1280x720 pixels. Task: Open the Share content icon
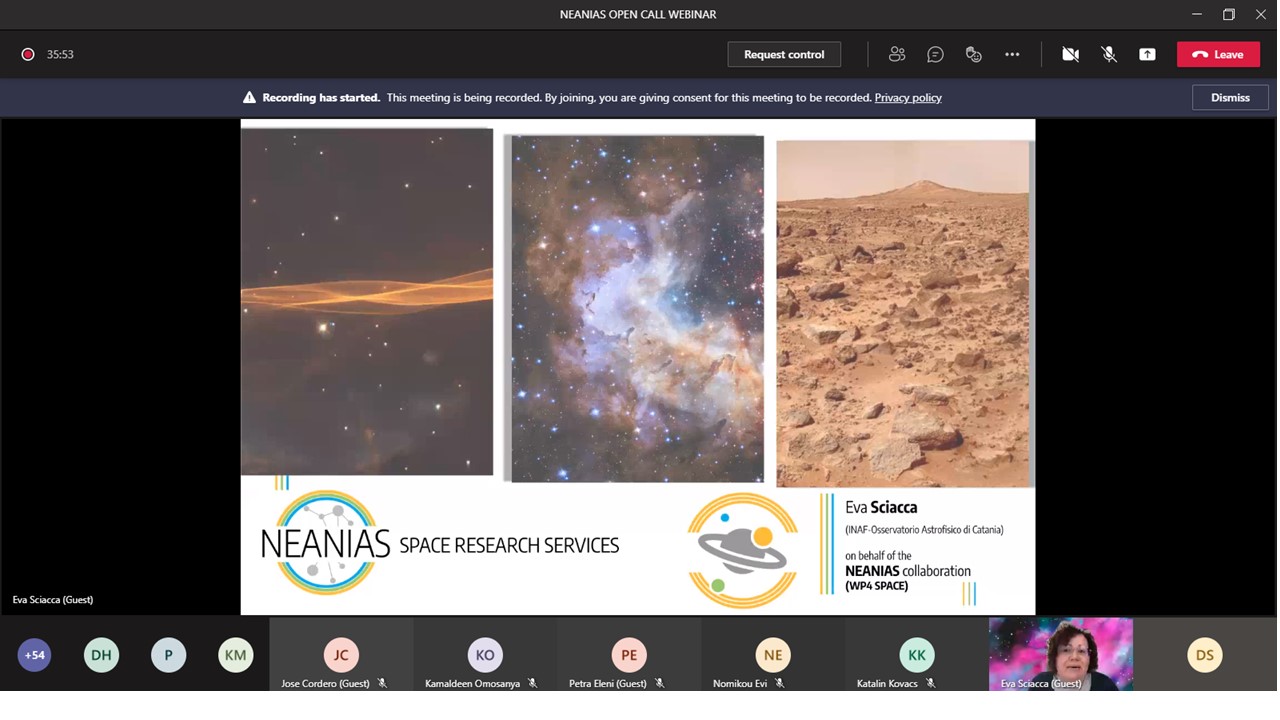pyautogui.click(x=1147, y=54)
